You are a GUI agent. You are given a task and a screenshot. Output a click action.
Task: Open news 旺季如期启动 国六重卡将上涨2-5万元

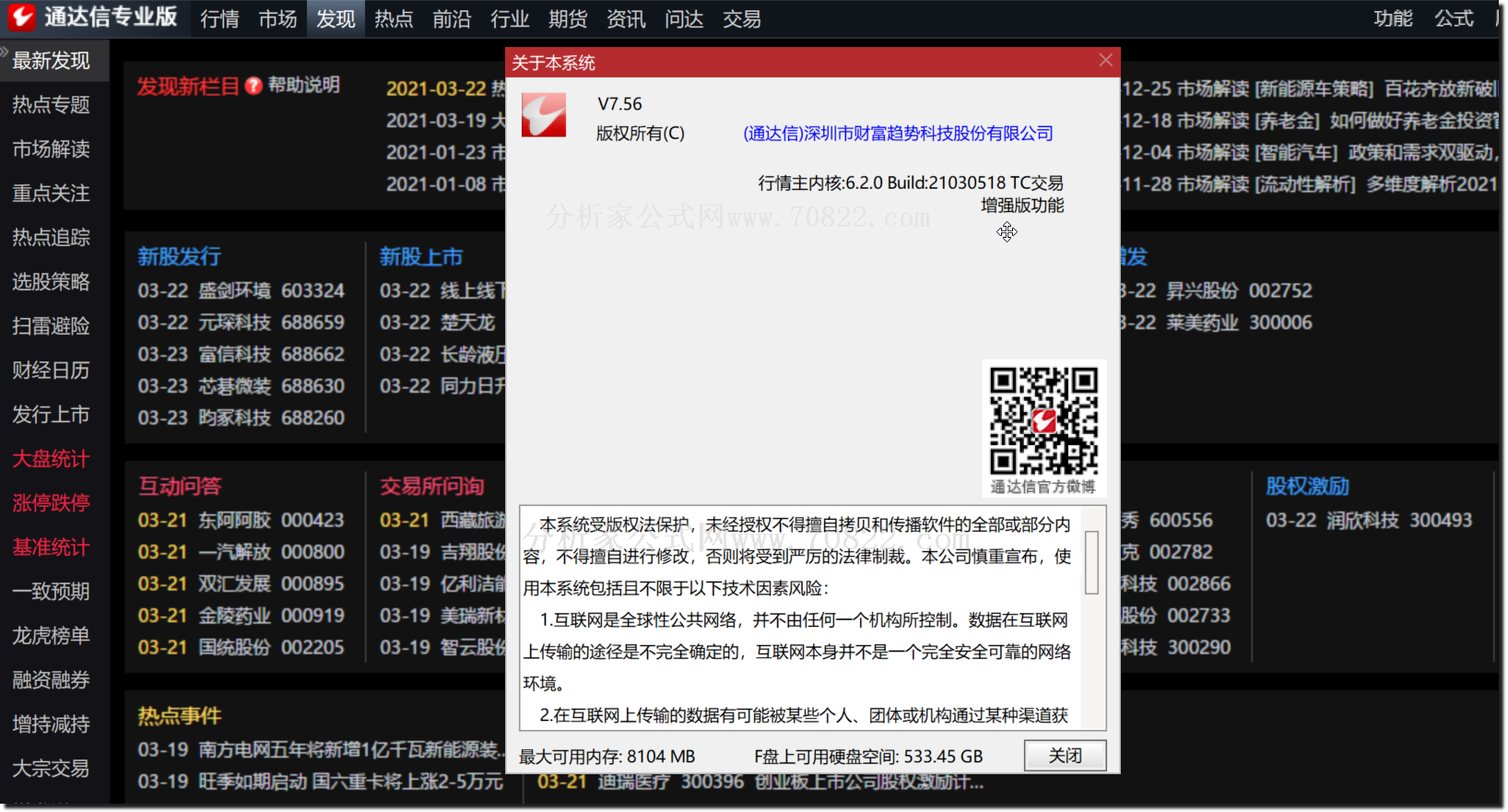coord(321,782)
